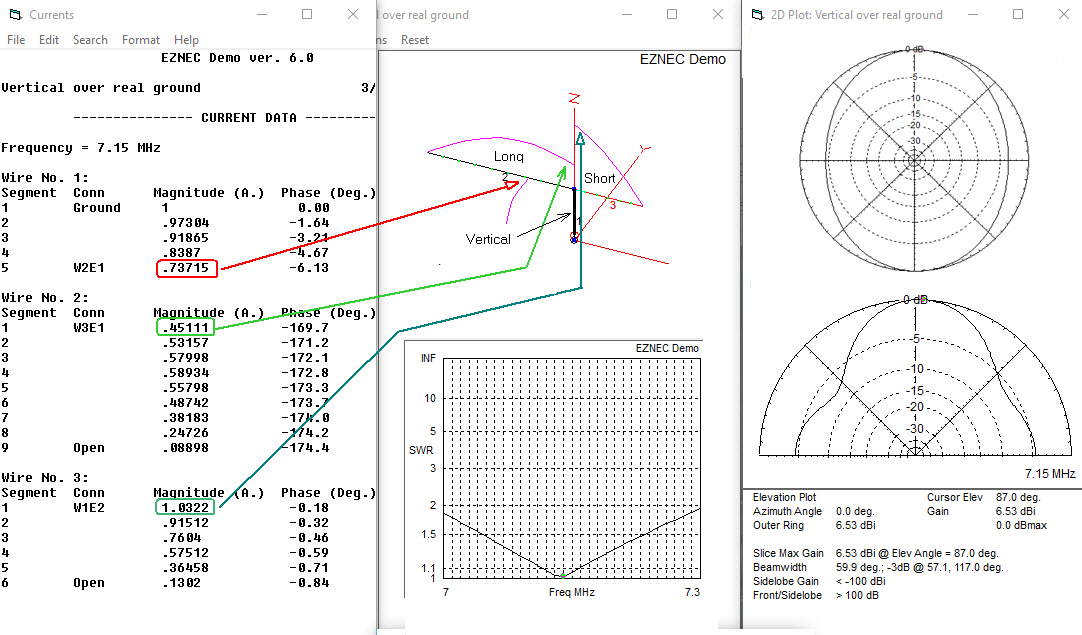Maximize the Currents window
Image resolution: width=1082 pixels, height=635 pixels.
point(307,15)
